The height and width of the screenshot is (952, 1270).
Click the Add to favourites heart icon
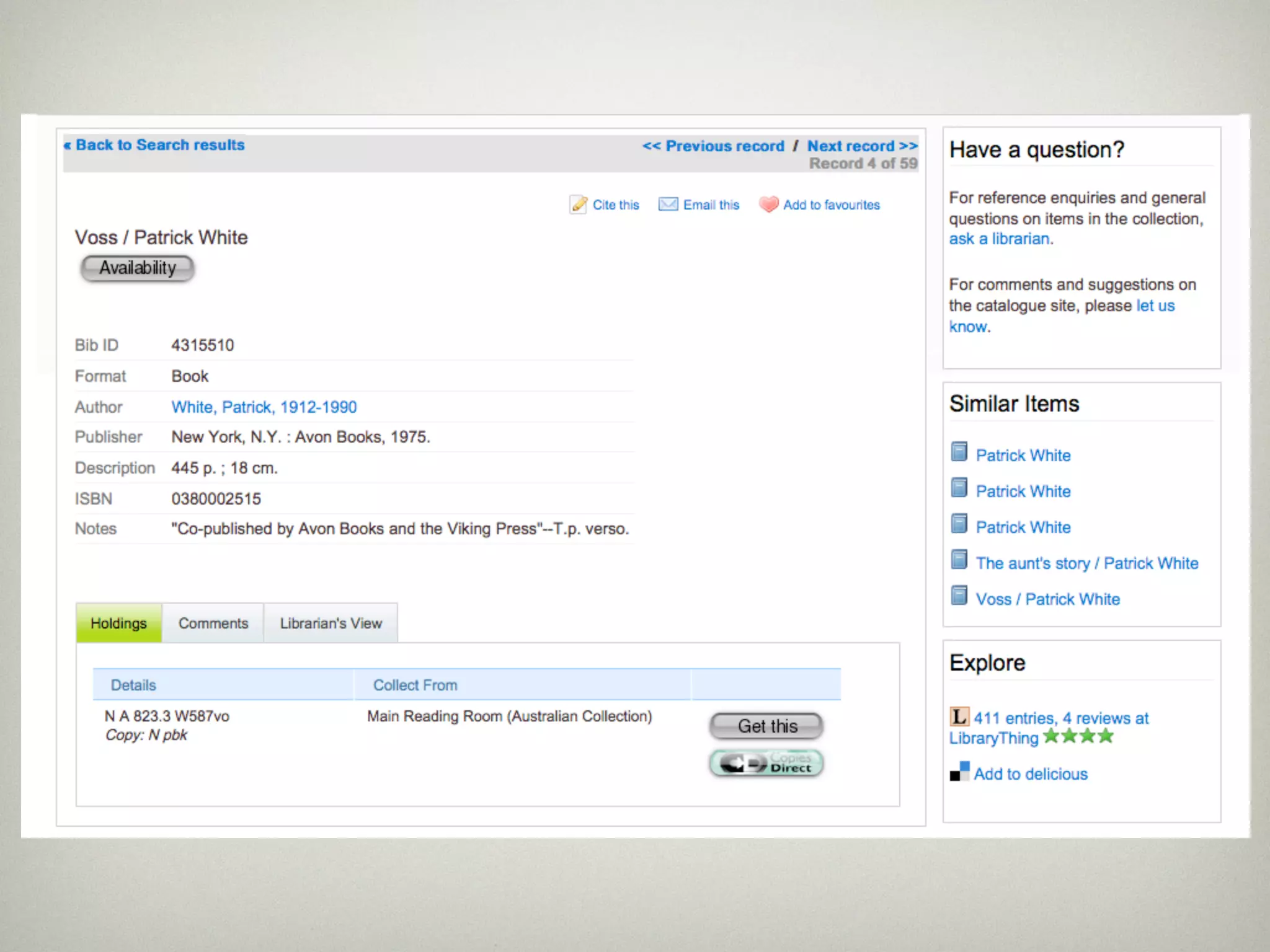pos(768,205)
